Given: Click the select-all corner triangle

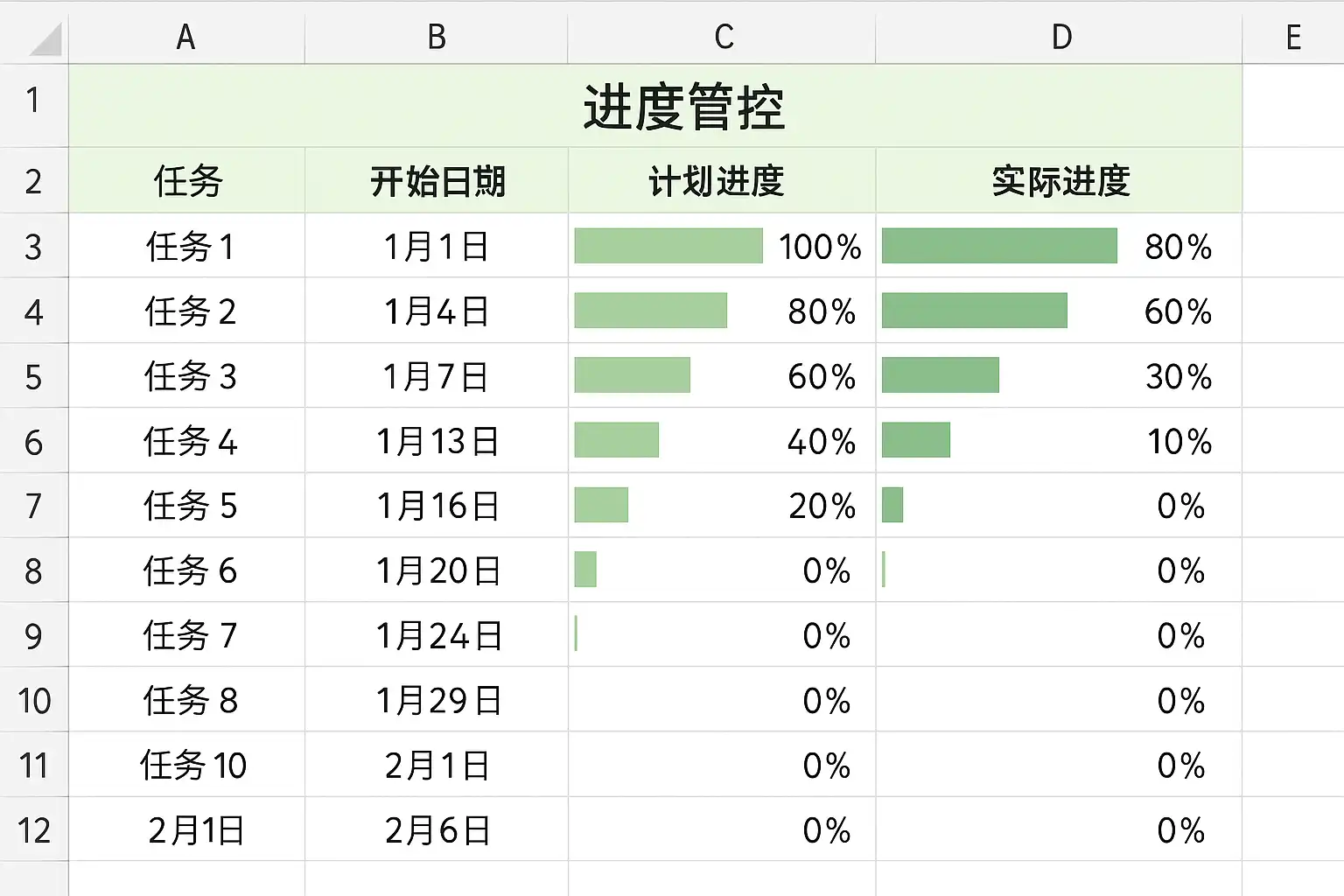Looking at the screenshot, I should pyautogui.click(x=44, y=40).
